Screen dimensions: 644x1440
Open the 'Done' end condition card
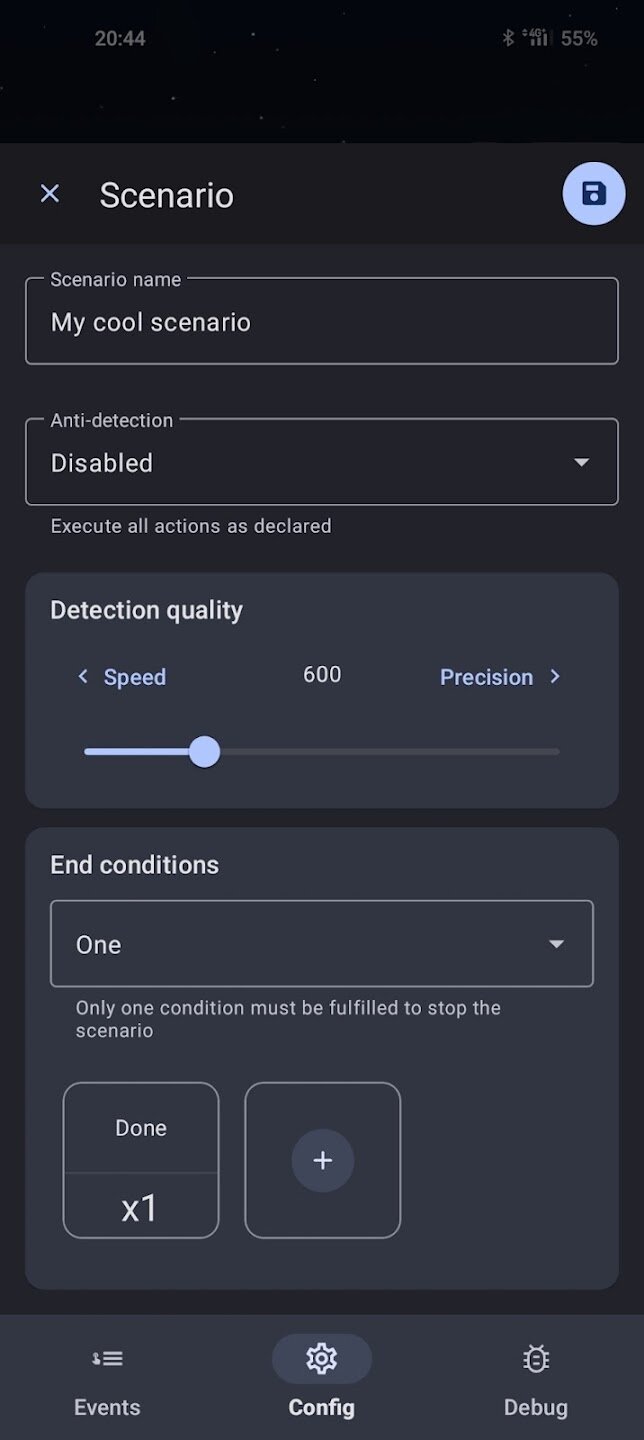pos(141,1128)
